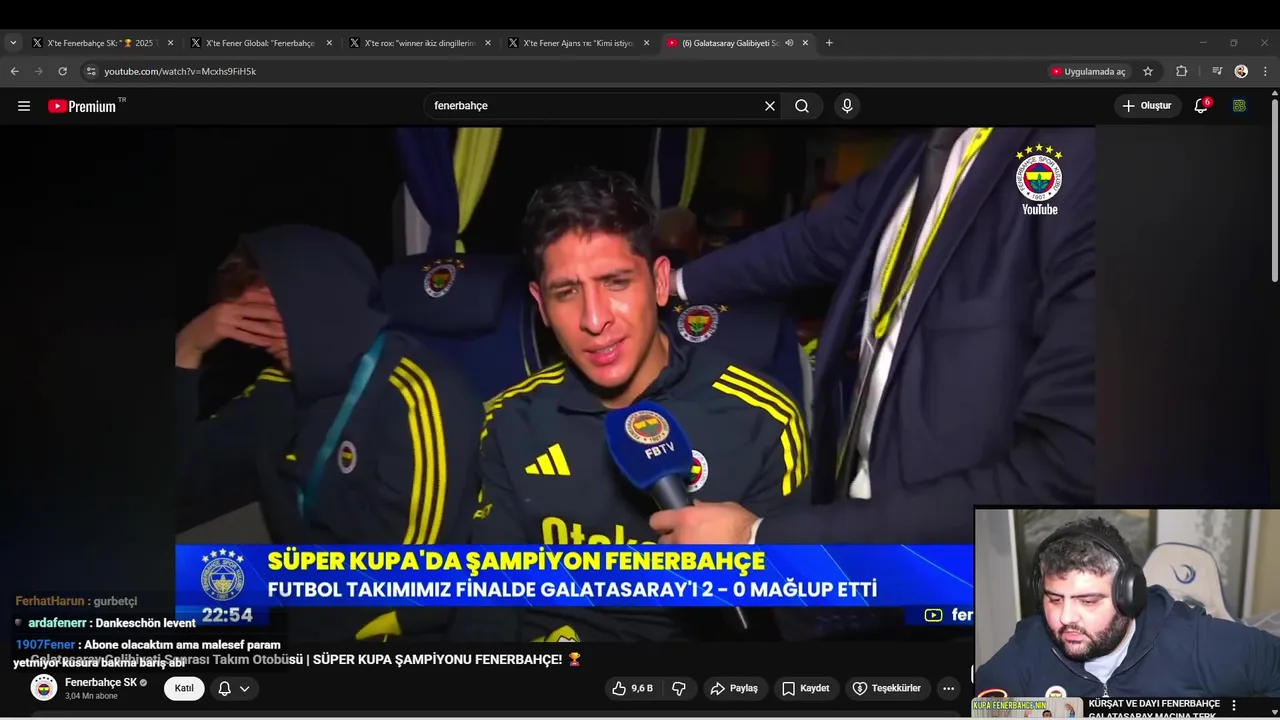
Task: Click the video title SÜPER KUPA ŞAMPİYONU
Action: tap(435, 659)
